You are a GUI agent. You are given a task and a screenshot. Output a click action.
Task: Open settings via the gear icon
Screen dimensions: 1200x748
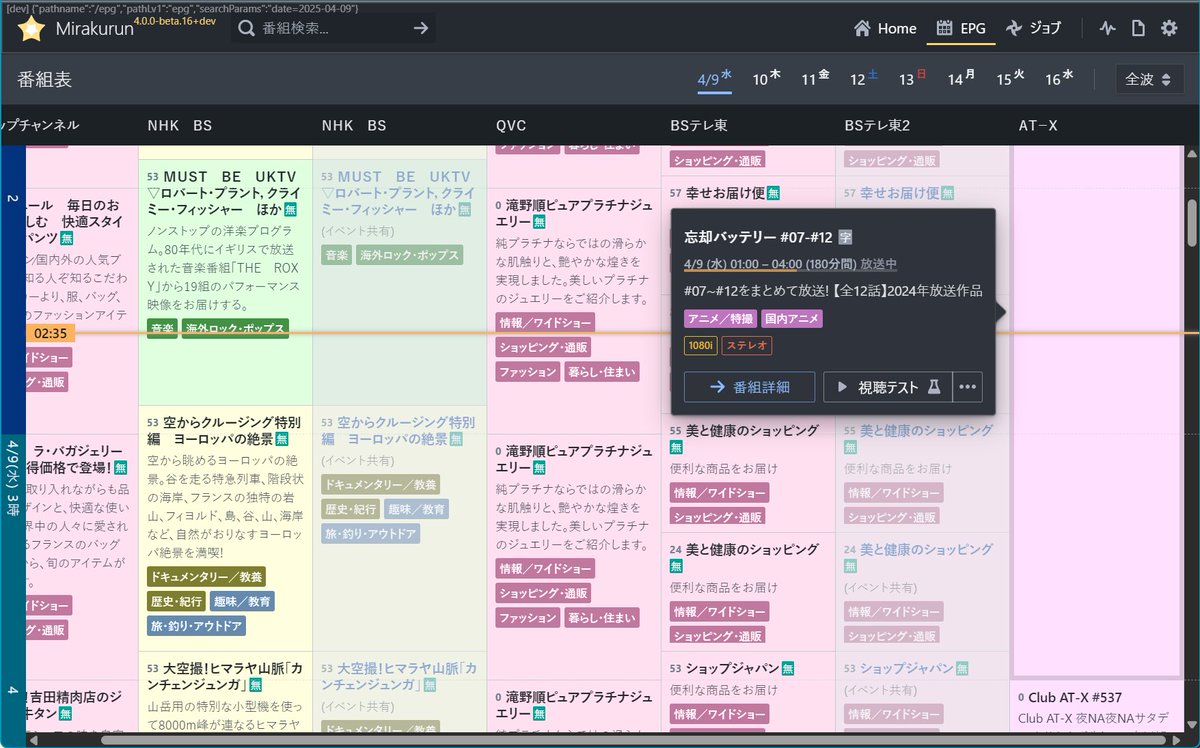click(1169, 28)
